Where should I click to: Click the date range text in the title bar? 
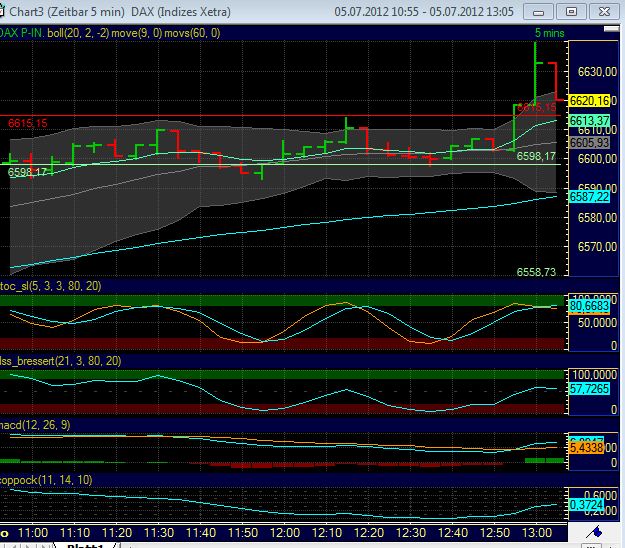coord(424,12)
